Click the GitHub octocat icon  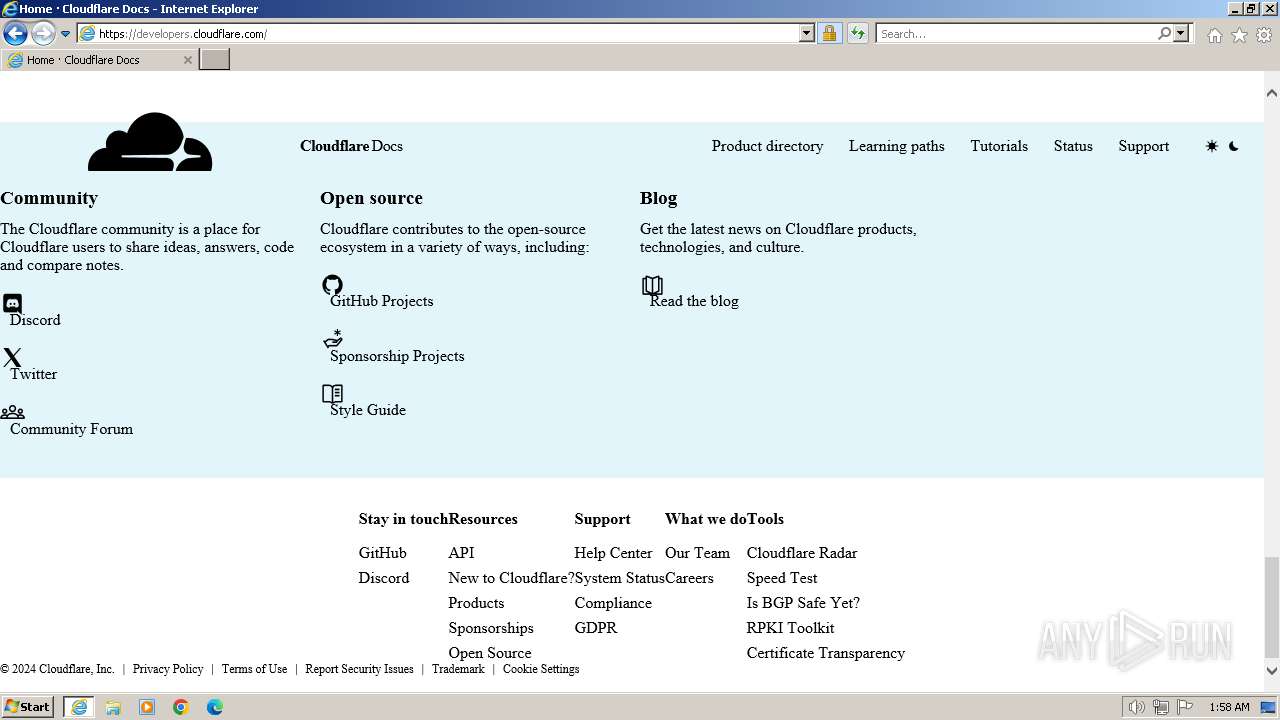click(332, 285)
